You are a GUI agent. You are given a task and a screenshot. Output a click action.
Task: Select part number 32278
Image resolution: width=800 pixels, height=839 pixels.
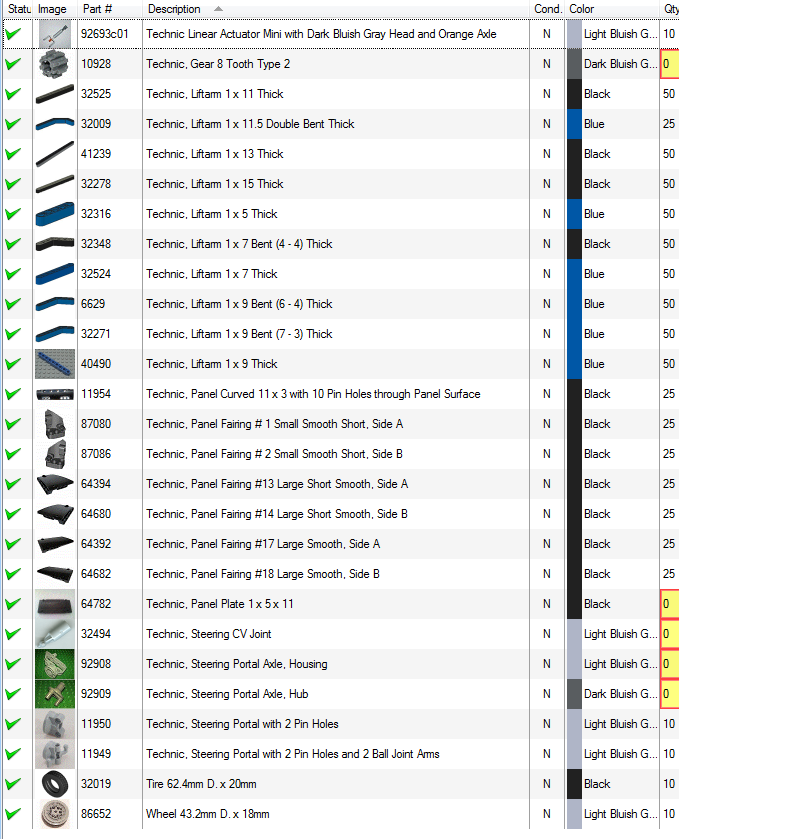pos(96,184)
